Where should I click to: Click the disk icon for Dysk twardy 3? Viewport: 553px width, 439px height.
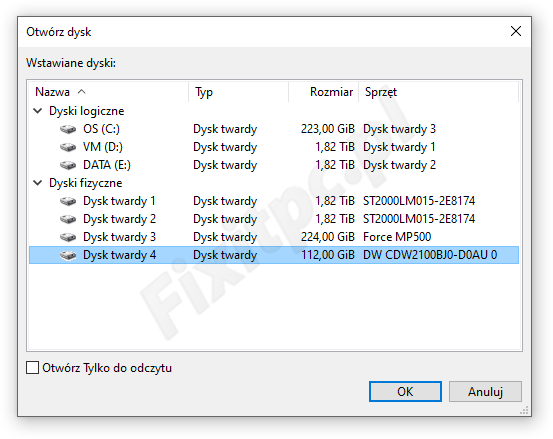click(68, 237)
